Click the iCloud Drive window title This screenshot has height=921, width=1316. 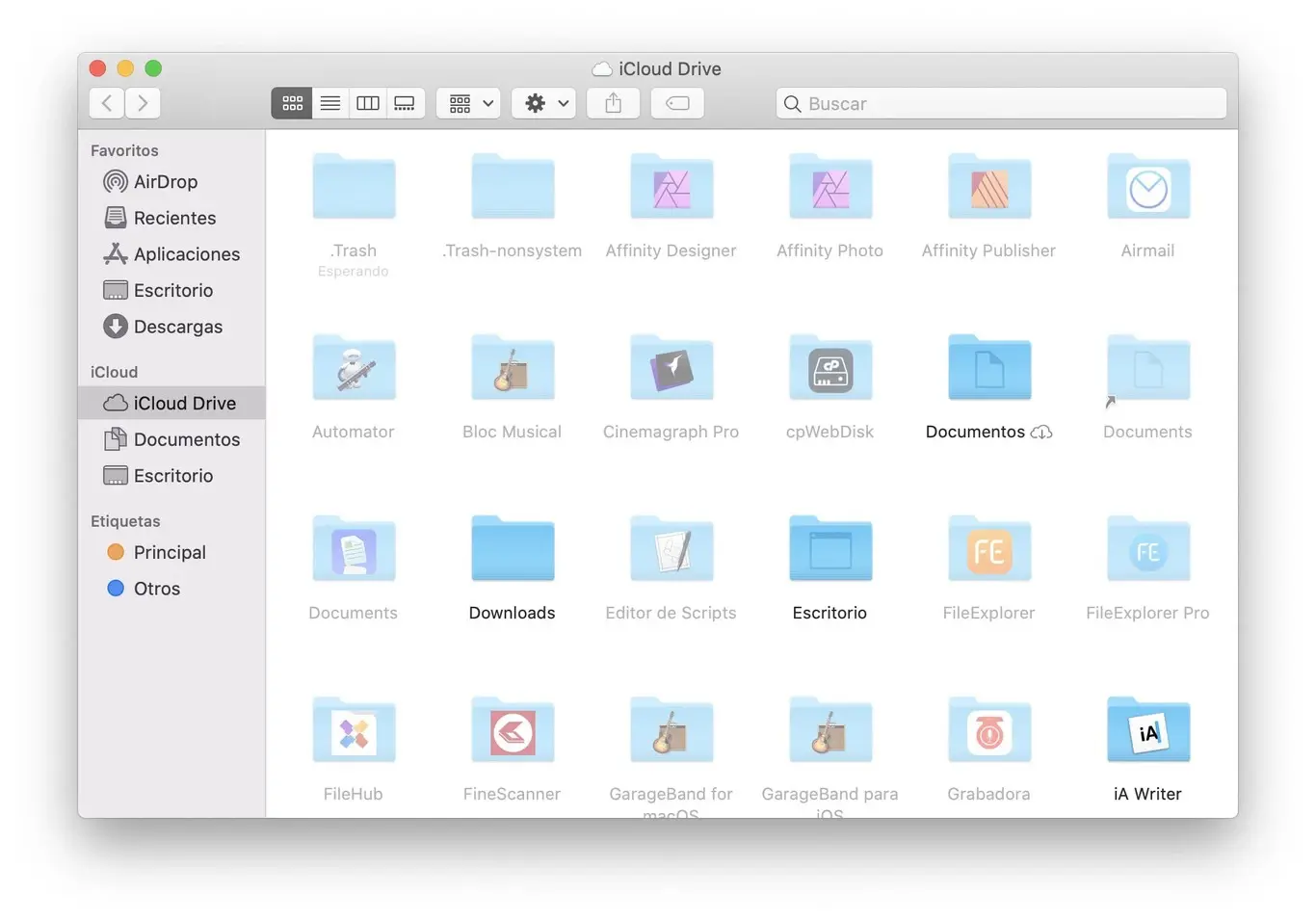click(670, 68)
